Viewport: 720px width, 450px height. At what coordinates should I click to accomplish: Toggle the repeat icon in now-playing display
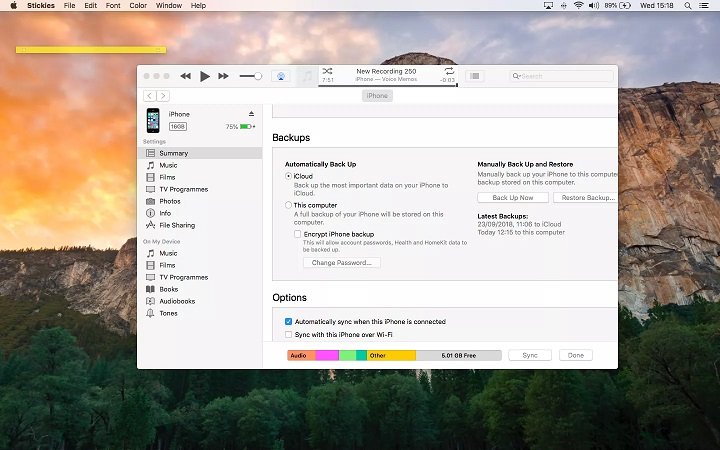[x=449, y=72]
